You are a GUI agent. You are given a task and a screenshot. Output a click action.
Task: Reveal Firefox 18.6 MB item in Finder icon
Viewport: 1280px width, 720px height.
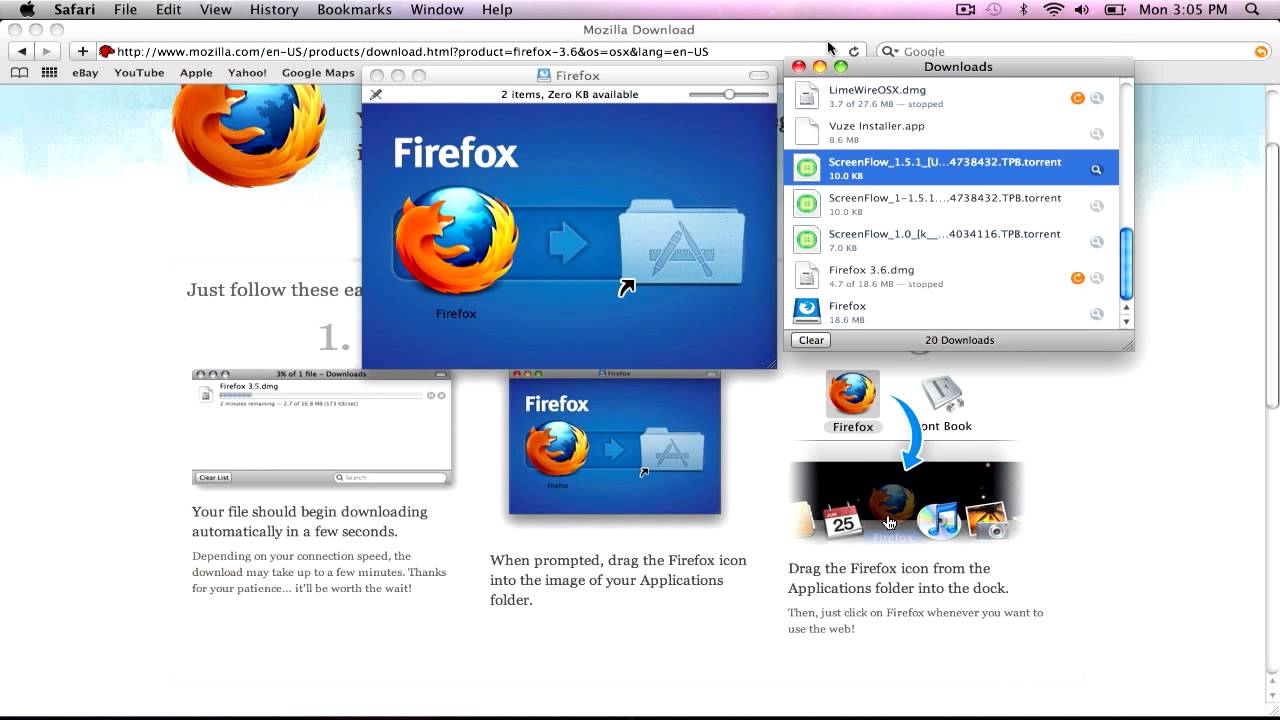point(1097,314)
